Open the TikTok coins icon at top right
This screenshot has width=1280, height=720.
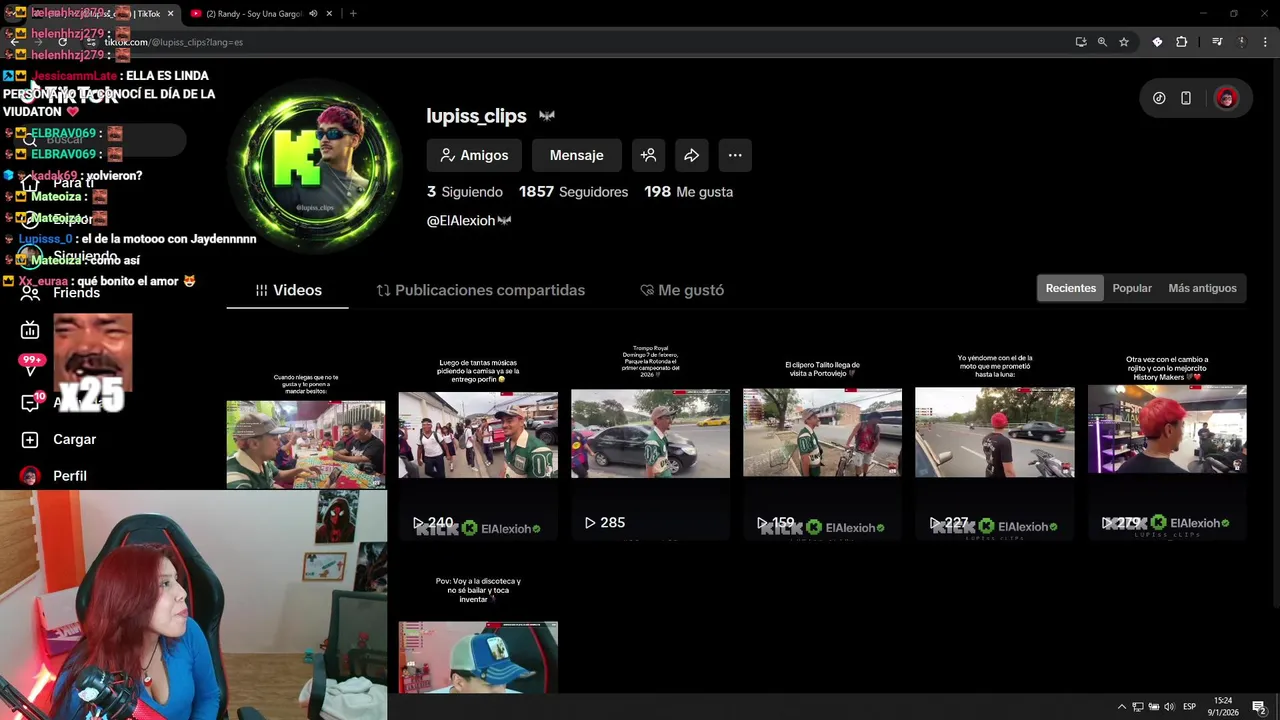click(1159, 98)
